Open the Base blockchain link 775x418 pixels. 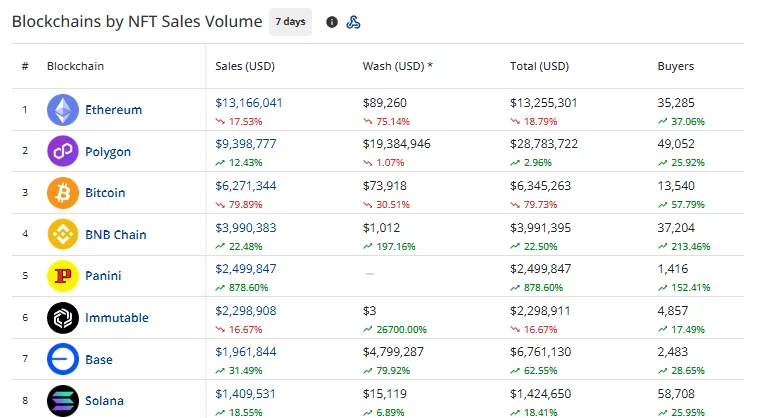(x=98, y=360)
